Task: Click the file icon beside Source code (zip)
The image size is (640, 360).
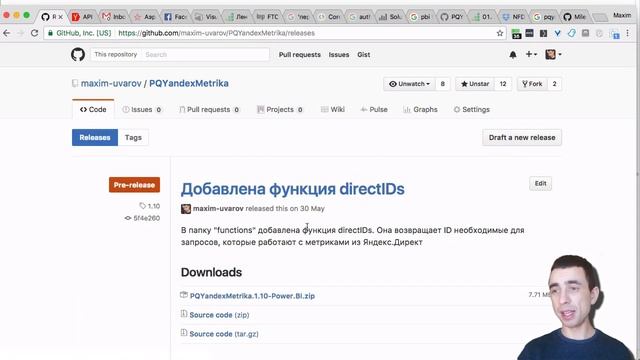Action: tap(184, 314)
